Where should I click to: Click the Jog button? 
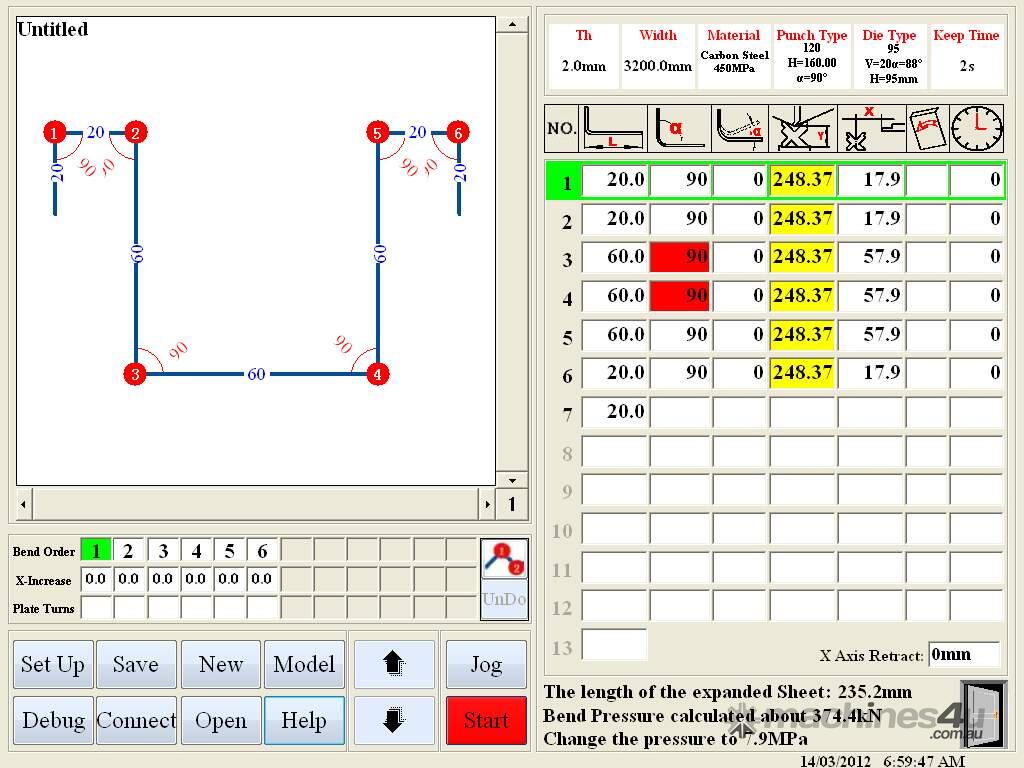click(x=486, y=665)
